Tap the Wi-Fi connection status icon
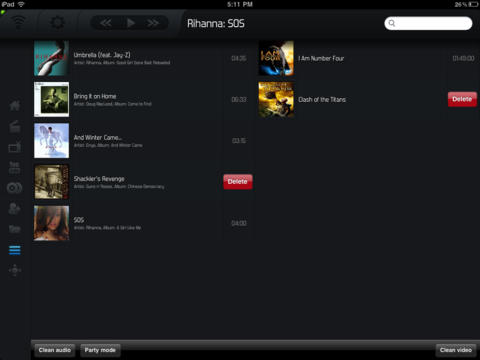The image size is (480, 360). pyautogui.click(x=18, y=22)
